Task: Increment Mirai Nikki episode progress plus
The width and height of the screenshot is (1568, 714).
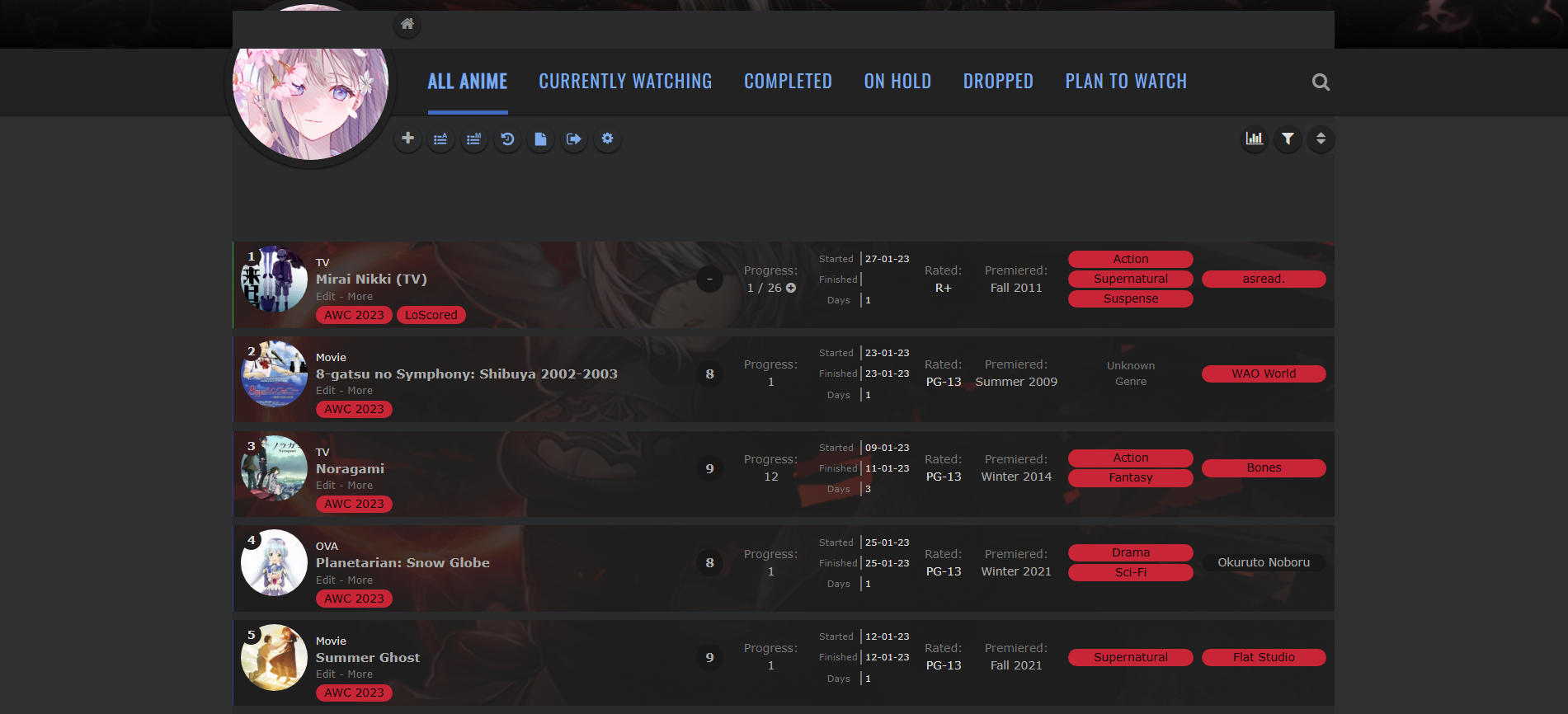Action: tap(791, 288)
